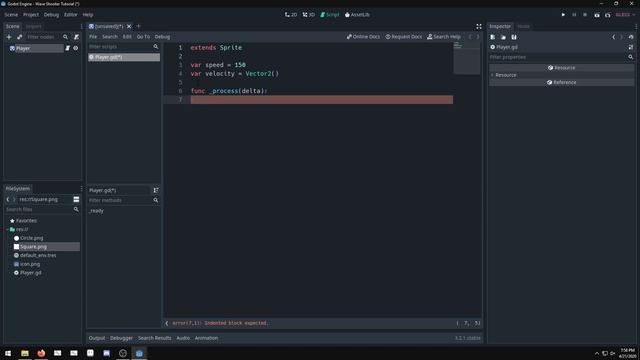
Task: Open the script editor Edit menu
Action: click(127, 37)
